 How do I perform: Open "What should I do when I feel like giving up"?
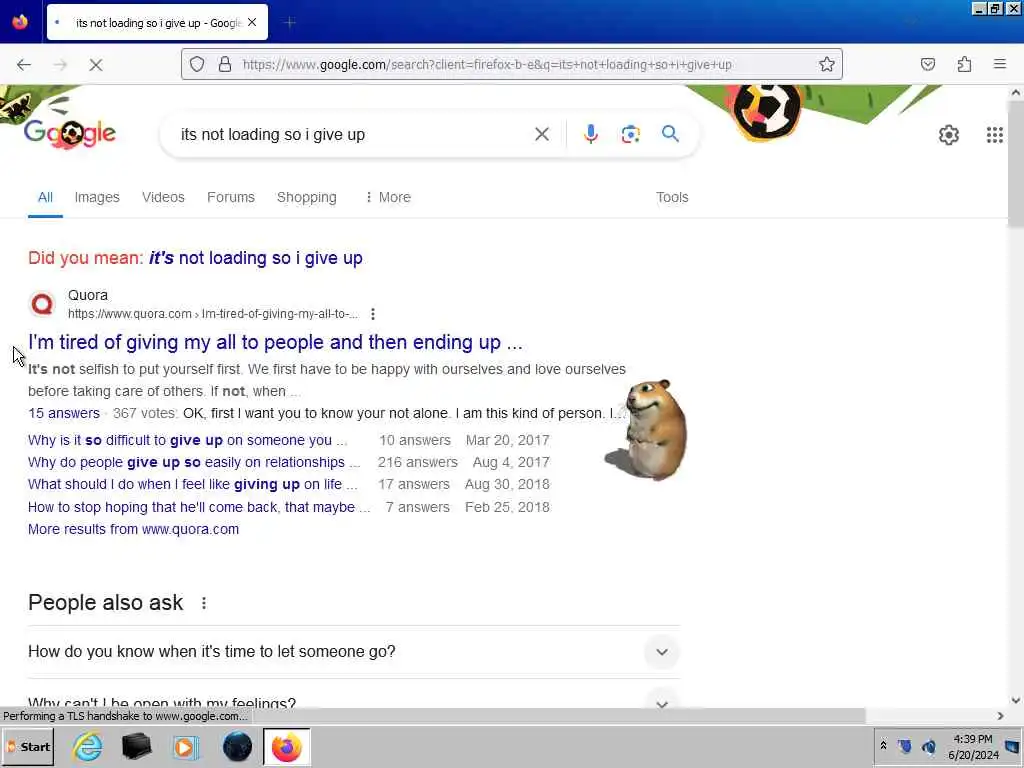pos(193,485)
